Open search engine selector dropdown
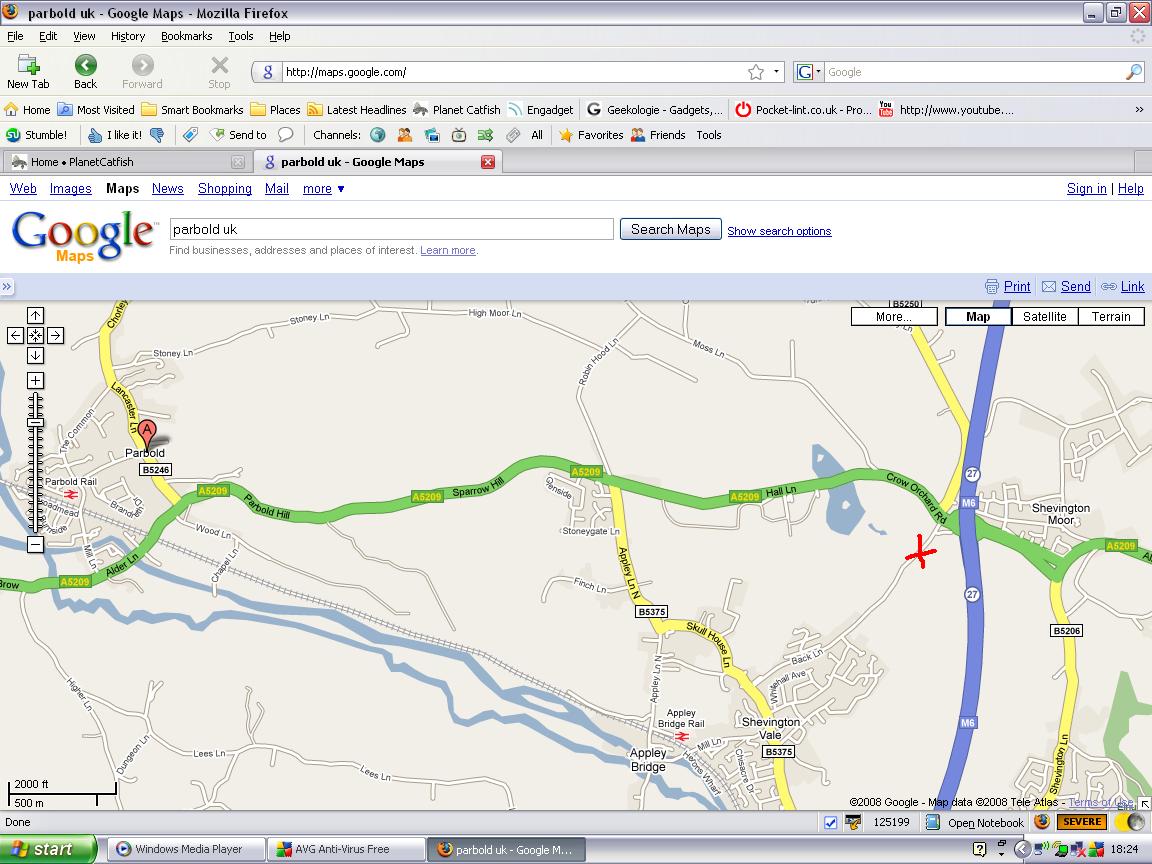The image size is (1152, 864). pos(809,72)
